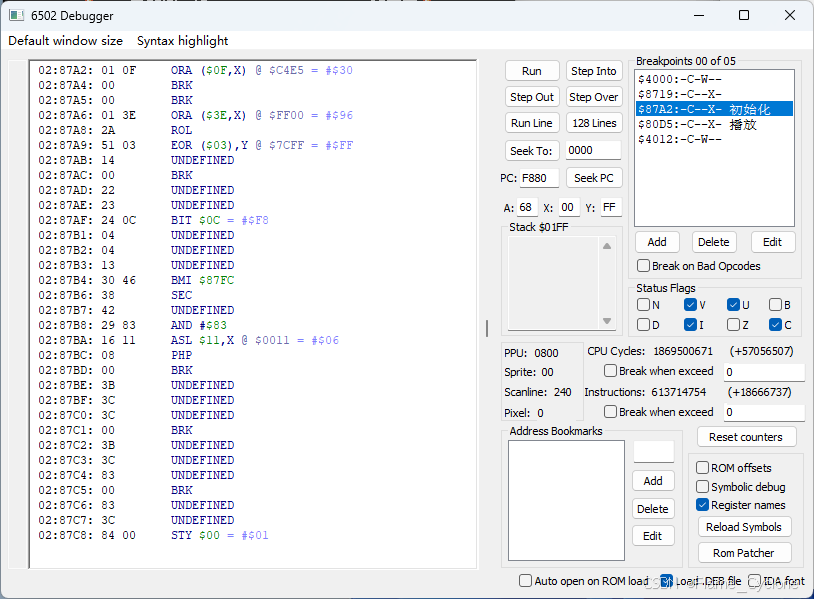The image size is (814, 599).
Task: Click the Step Out button
Action: click(532, 97)
